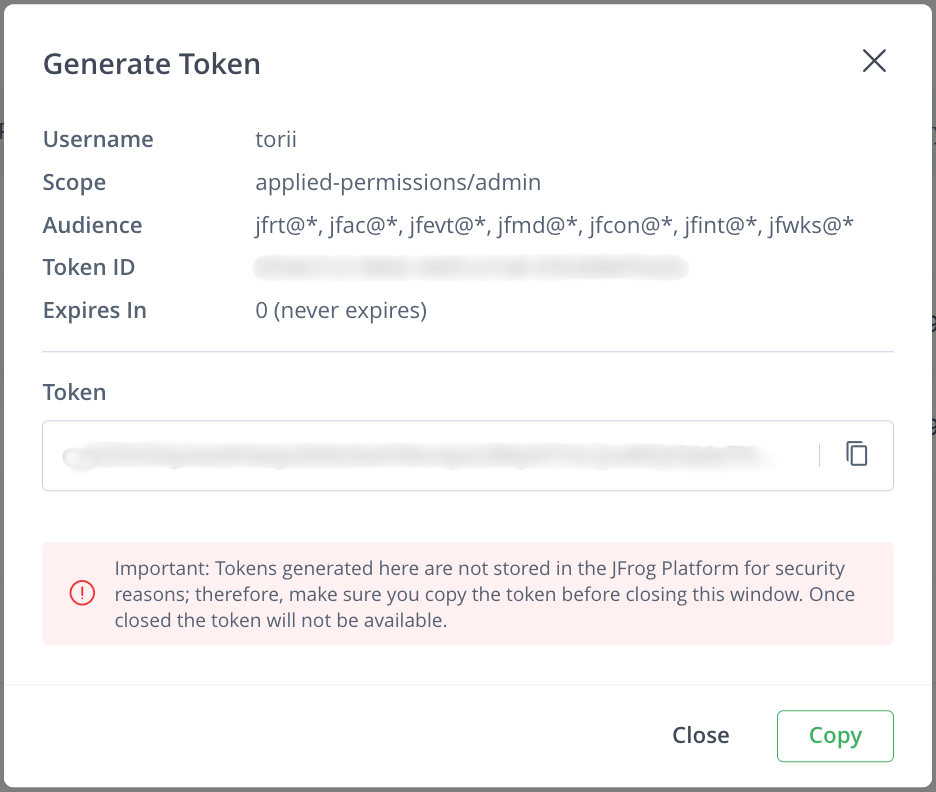Click the Generate Token dialog title
Viewport: 936px width, 792px height.
(151, 63)
